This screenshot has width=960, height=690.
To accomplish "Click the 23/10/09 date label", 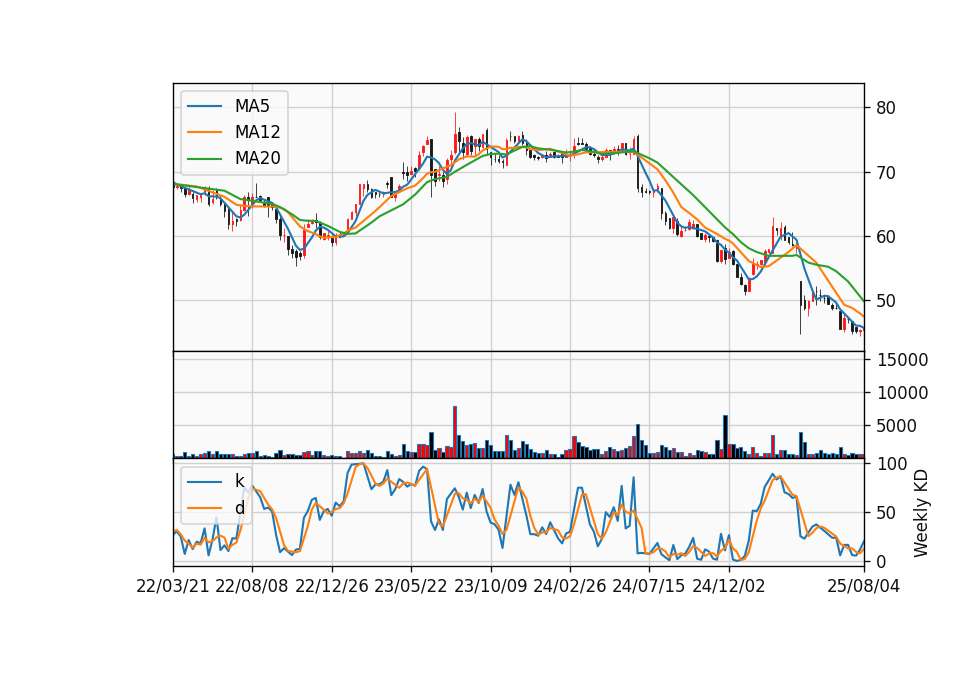I will pyautogui.click(x=490, y=586).
